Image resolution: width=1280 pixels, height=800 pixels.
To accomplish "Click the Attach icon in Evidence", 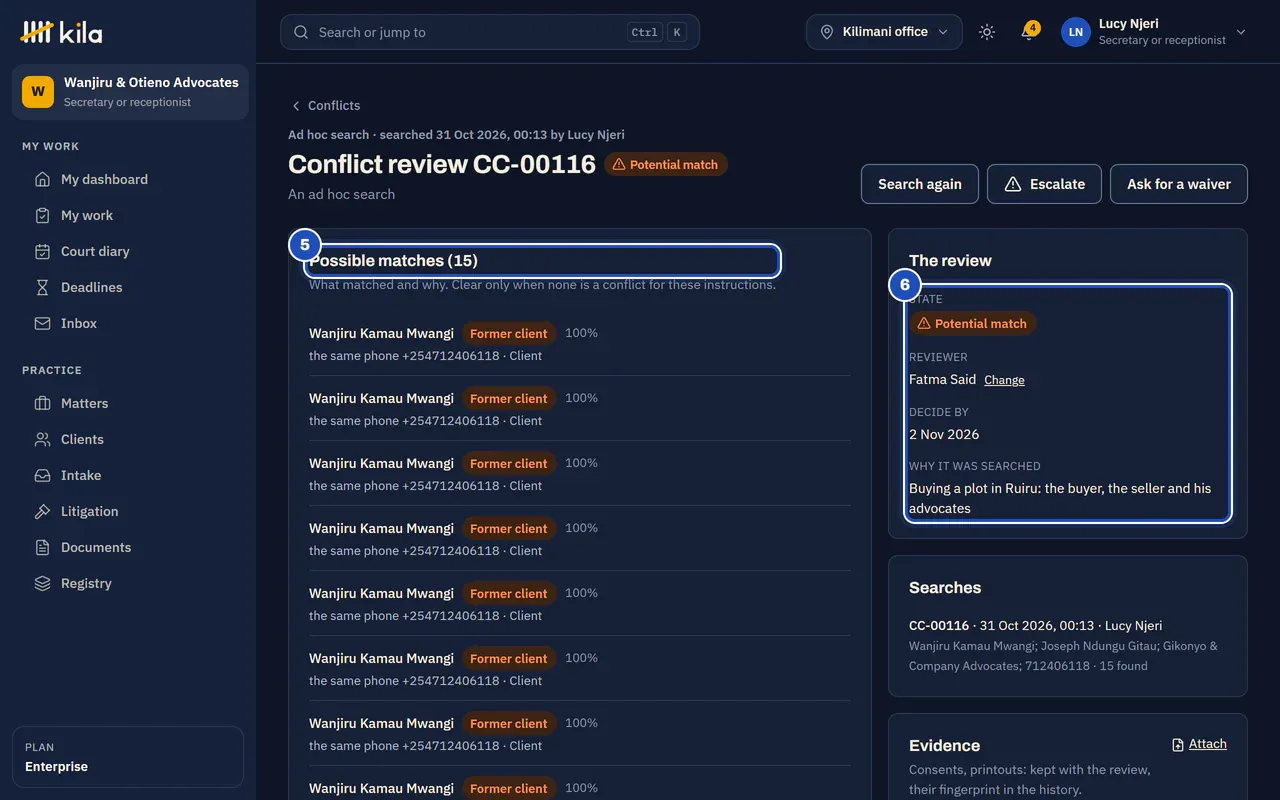I will click(x=1178, y=744).
